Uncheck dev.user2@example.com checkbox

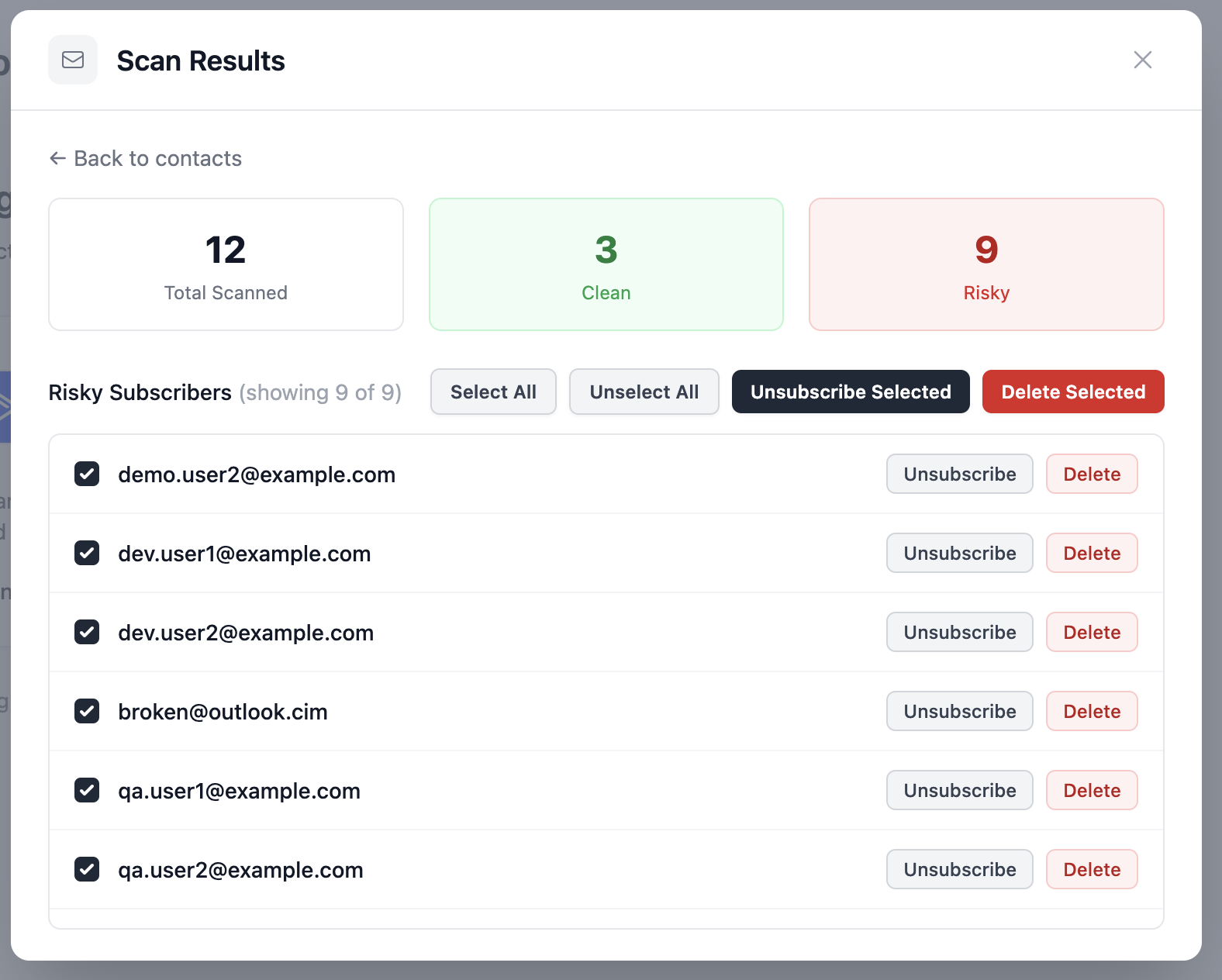click(87, 632)
